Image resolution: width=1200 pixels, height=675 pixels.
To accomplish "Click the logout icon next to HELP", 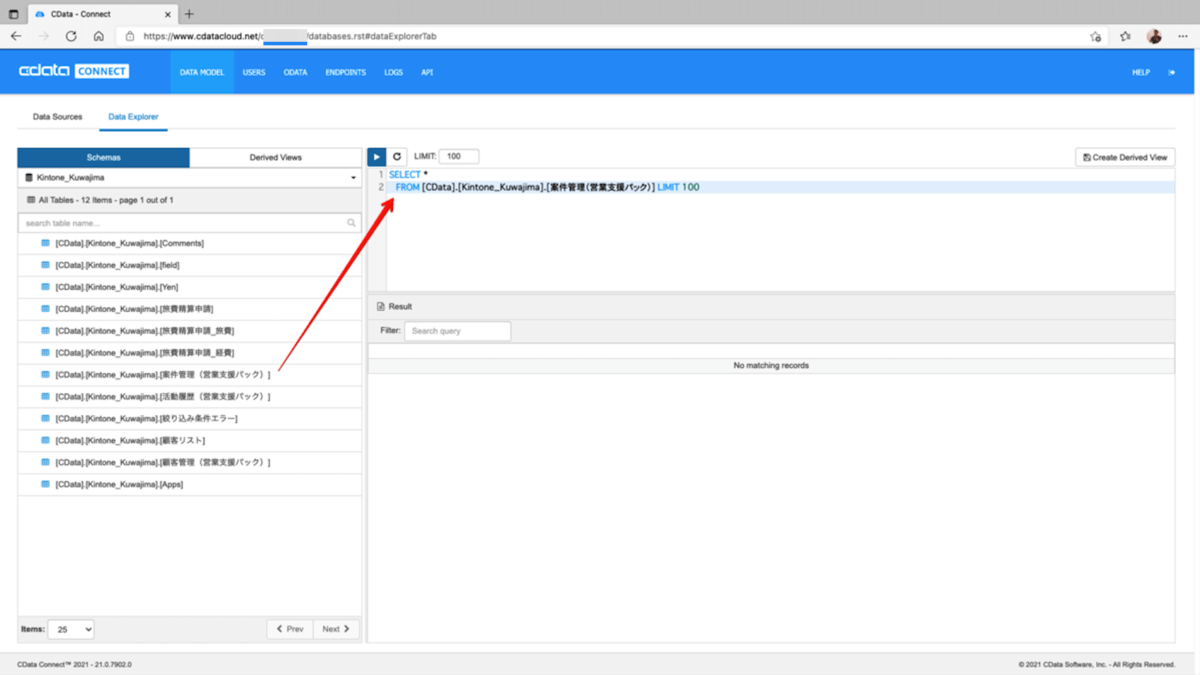I will tap(1172, 72).
